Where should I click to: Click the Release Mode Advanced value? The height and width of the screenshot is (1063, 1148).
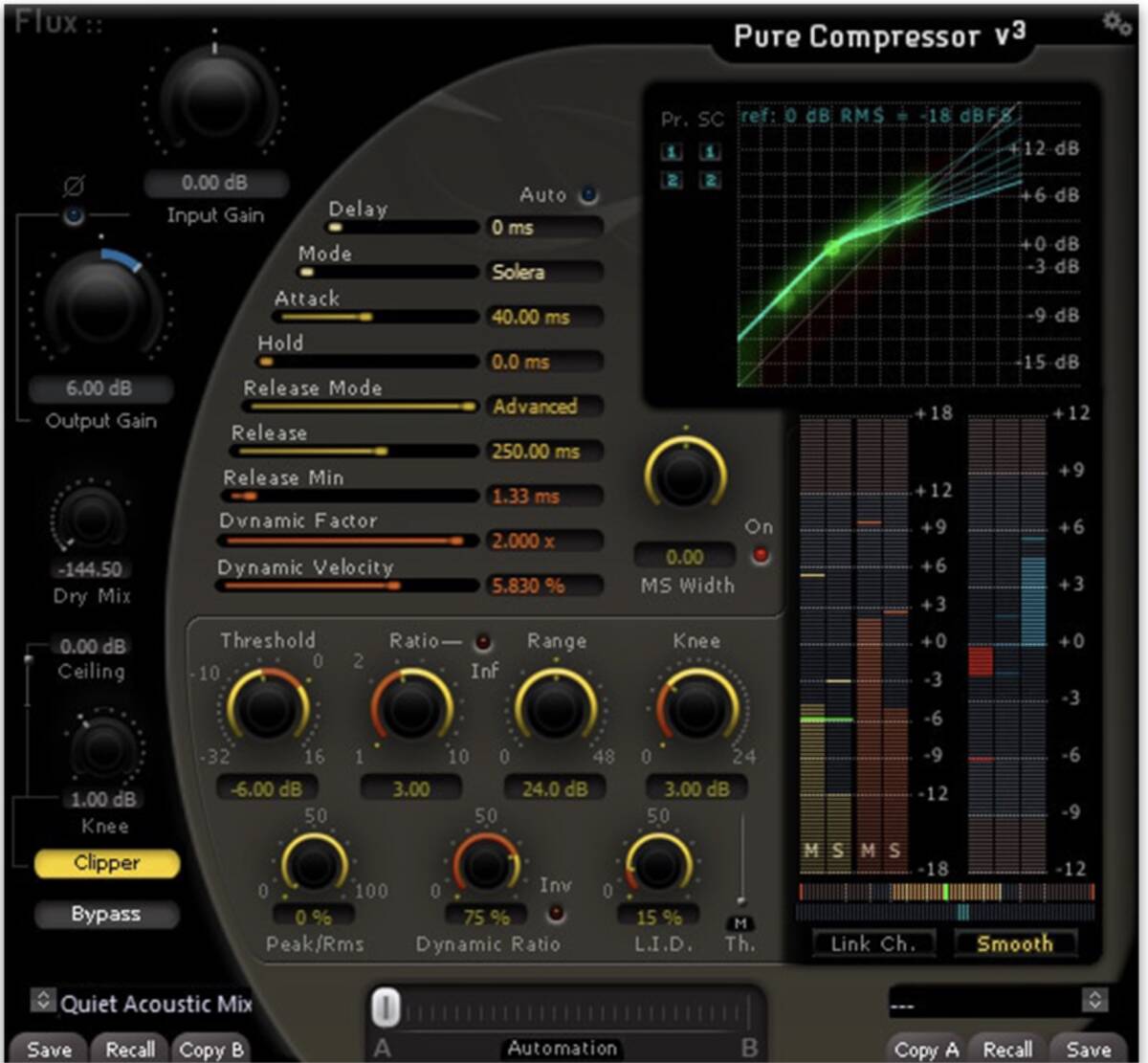(x=544, y=407)
